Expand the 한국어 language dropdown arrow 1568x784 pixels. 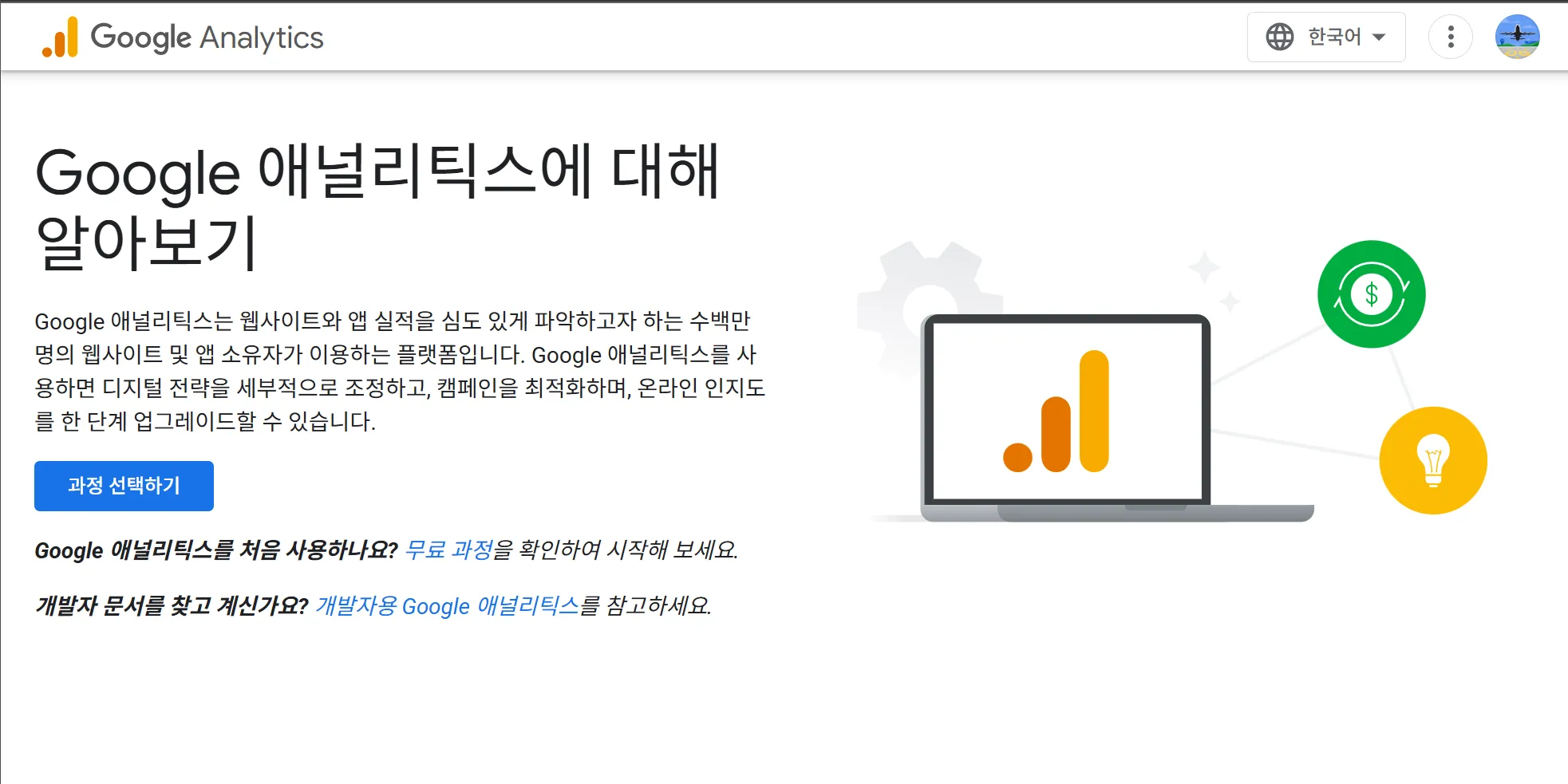(x=1379, y=37)
